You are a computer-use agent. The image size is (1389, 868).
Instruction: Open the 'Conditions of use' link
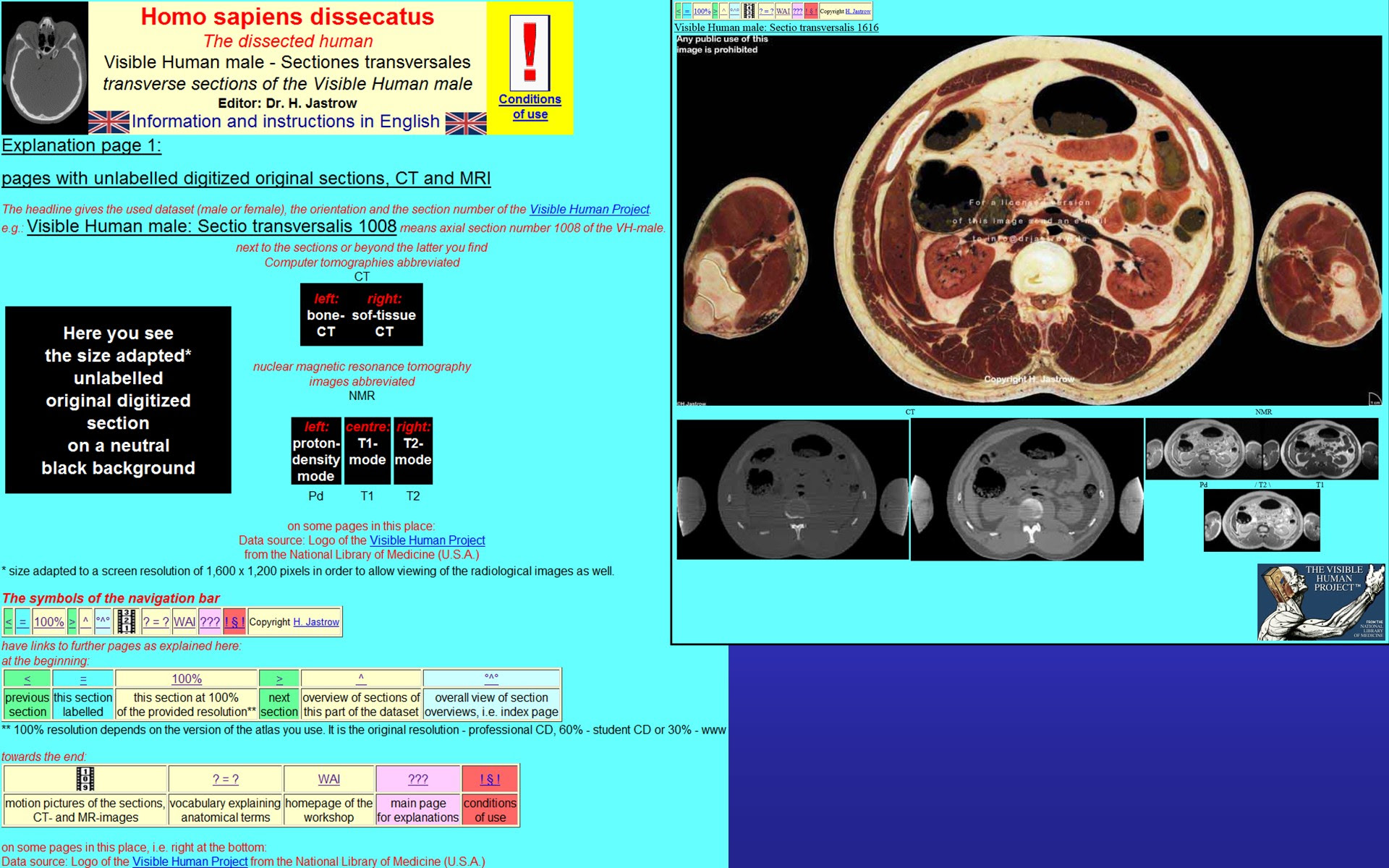[530, 106]
